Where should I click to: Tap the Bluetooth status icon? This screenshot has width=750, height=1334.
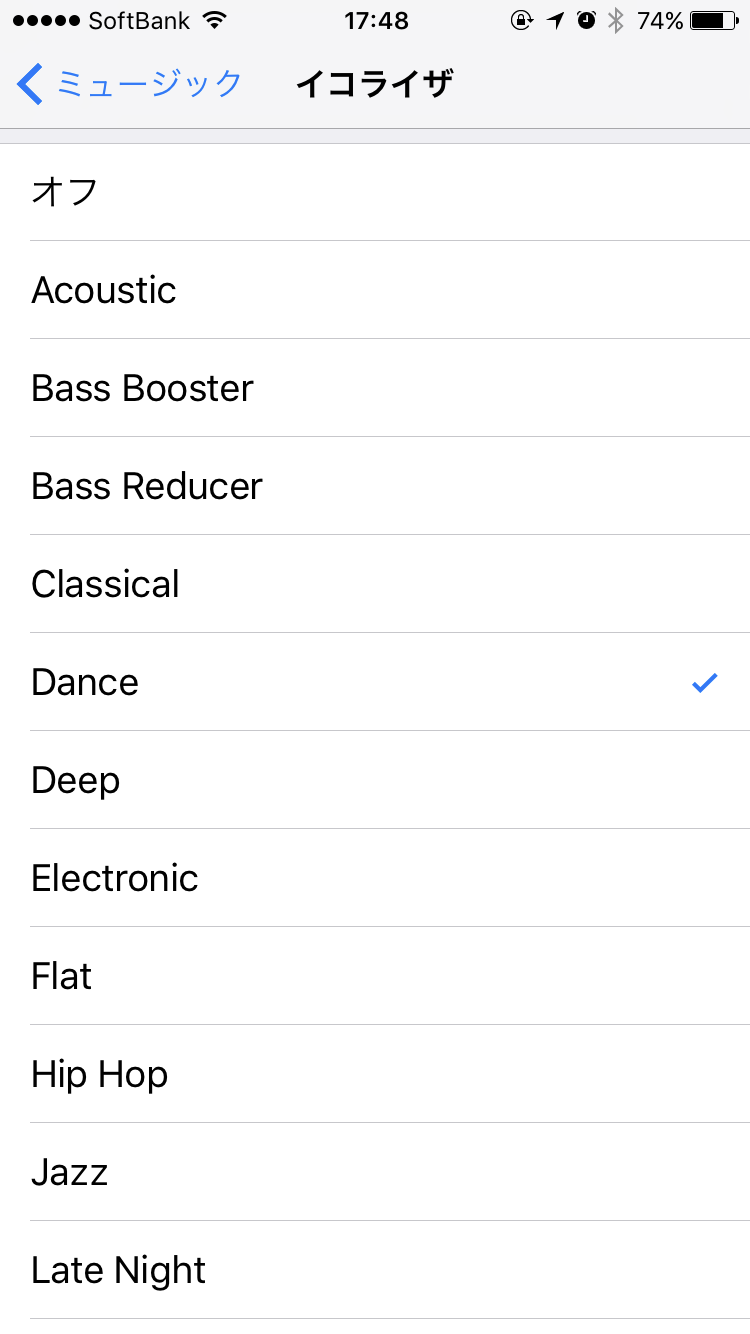616,20
